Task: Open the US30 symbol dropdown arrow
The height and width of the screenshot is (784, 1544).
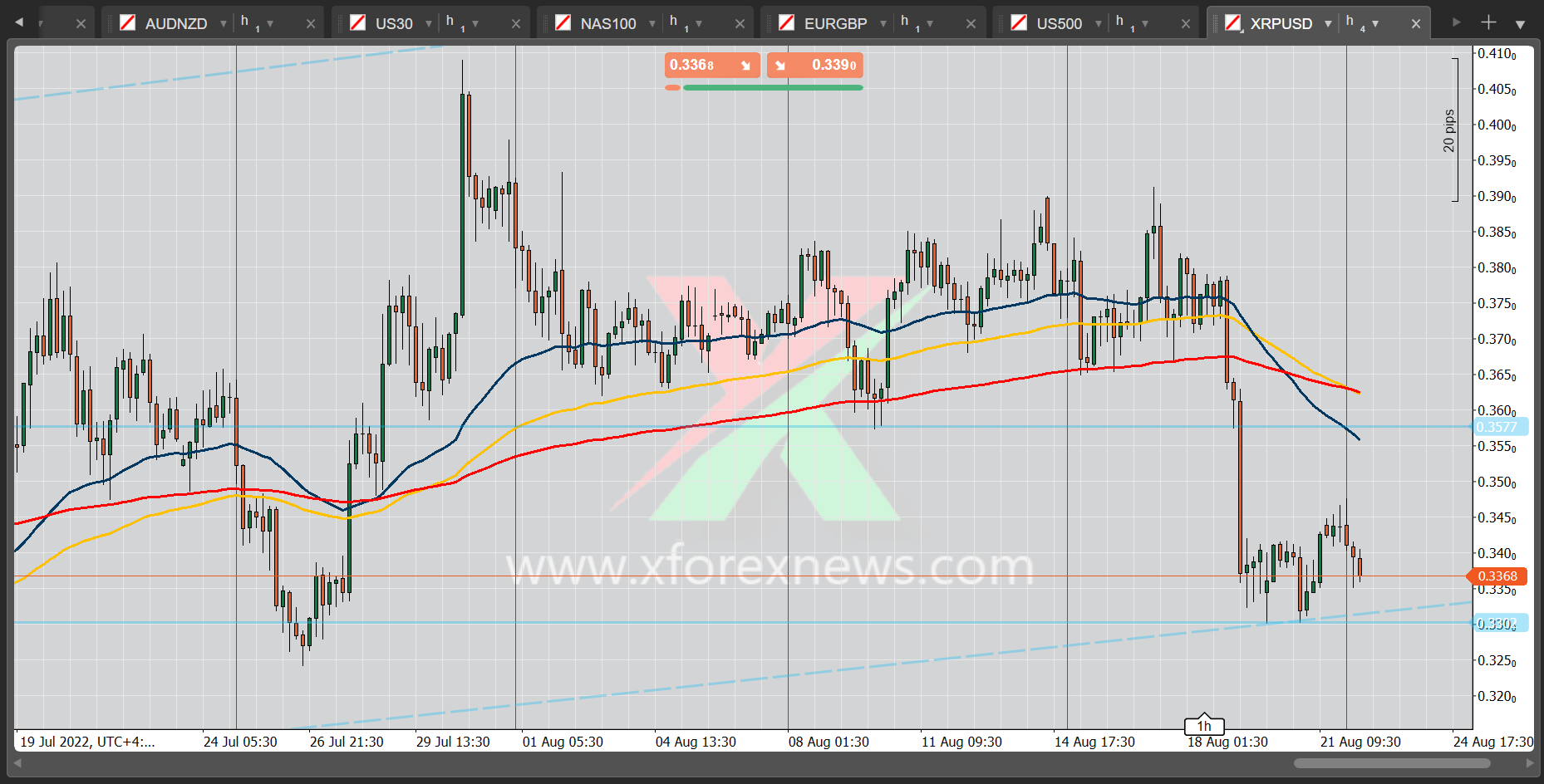Action: (429, 23)
